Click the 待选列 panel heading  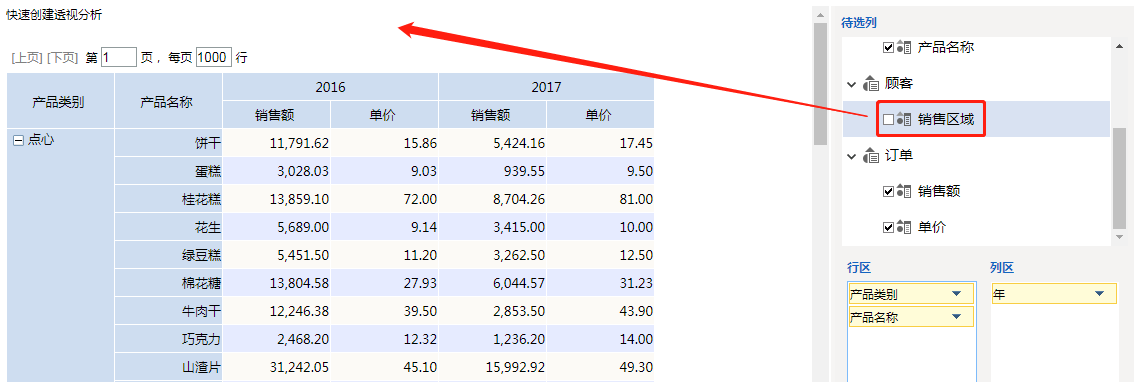[858, 23]
